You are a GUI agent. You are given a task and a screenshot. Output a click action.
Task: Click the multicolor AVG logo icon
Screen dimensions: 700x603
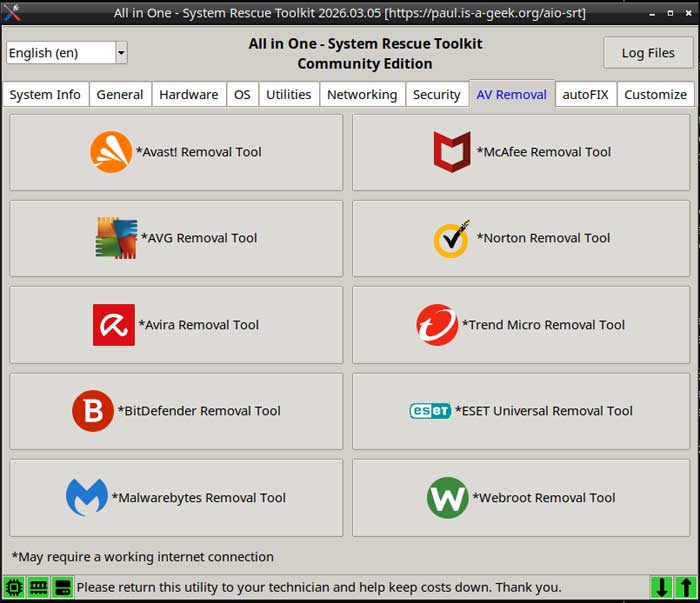tap(116, 238)
